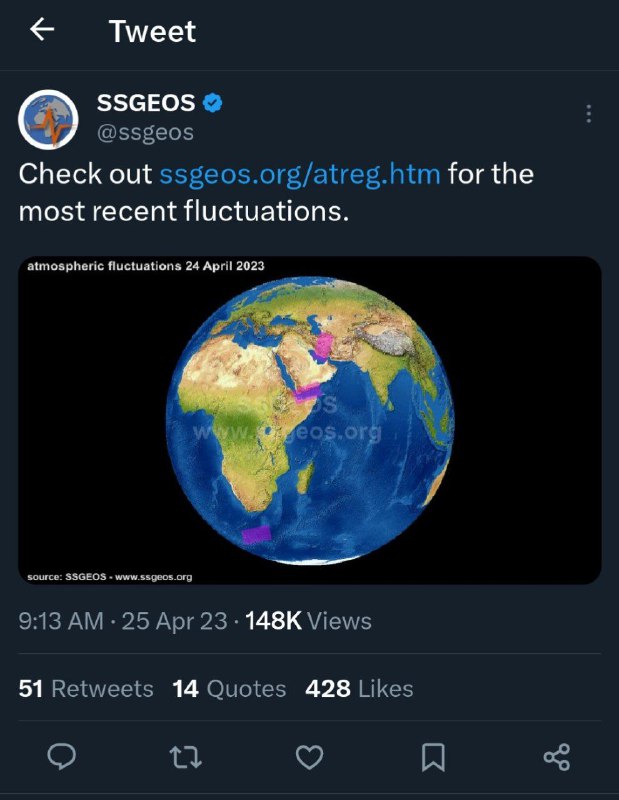Reply using the speech bubble icon
This screenshot has height=800, width=619.
click(x=62, y=756)
